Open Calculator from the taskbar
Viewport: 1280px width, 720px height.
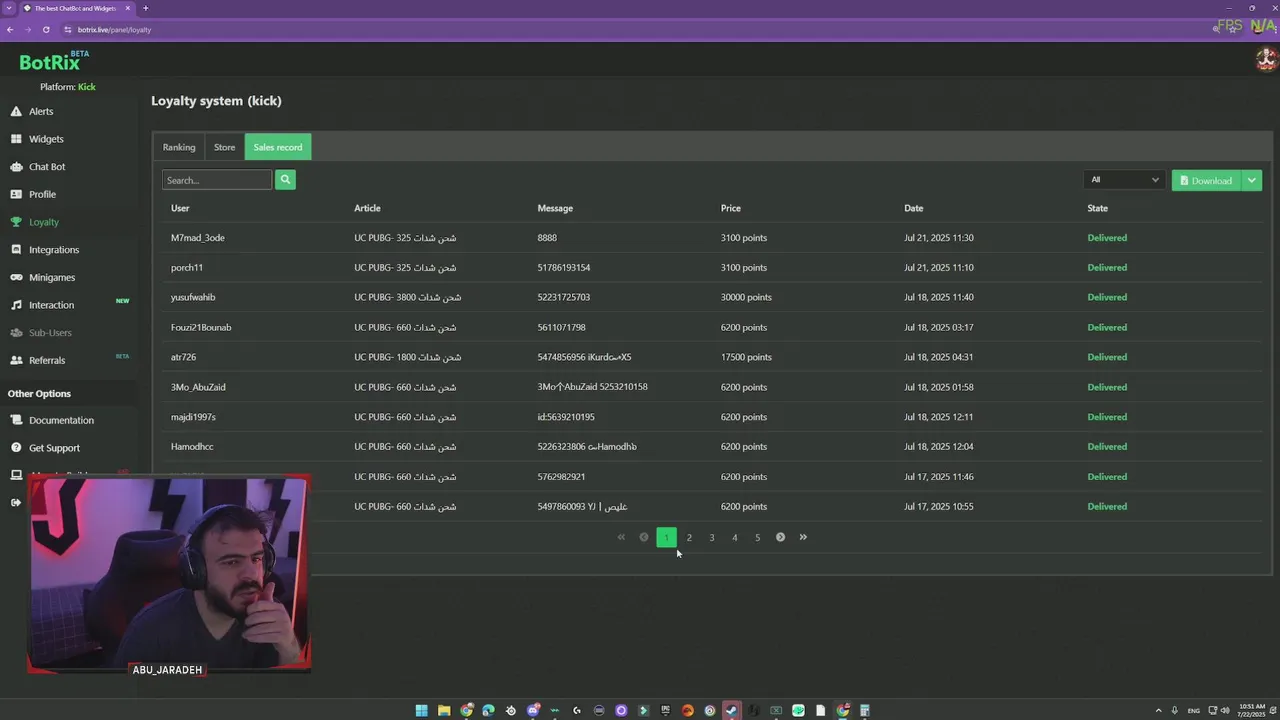(865, 710)
